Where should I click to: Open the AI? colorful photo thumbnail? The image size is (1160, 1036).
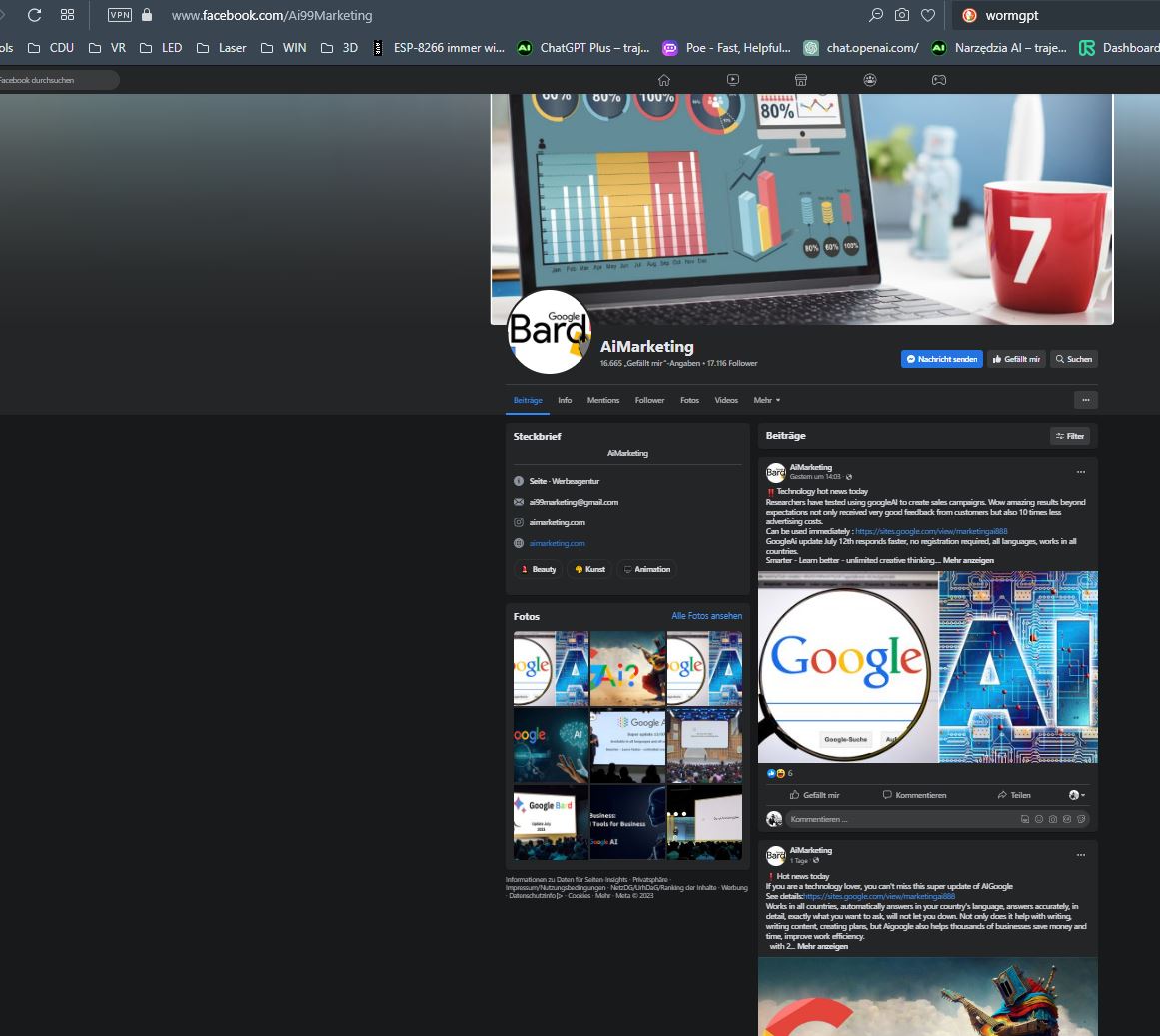point(628,669)
